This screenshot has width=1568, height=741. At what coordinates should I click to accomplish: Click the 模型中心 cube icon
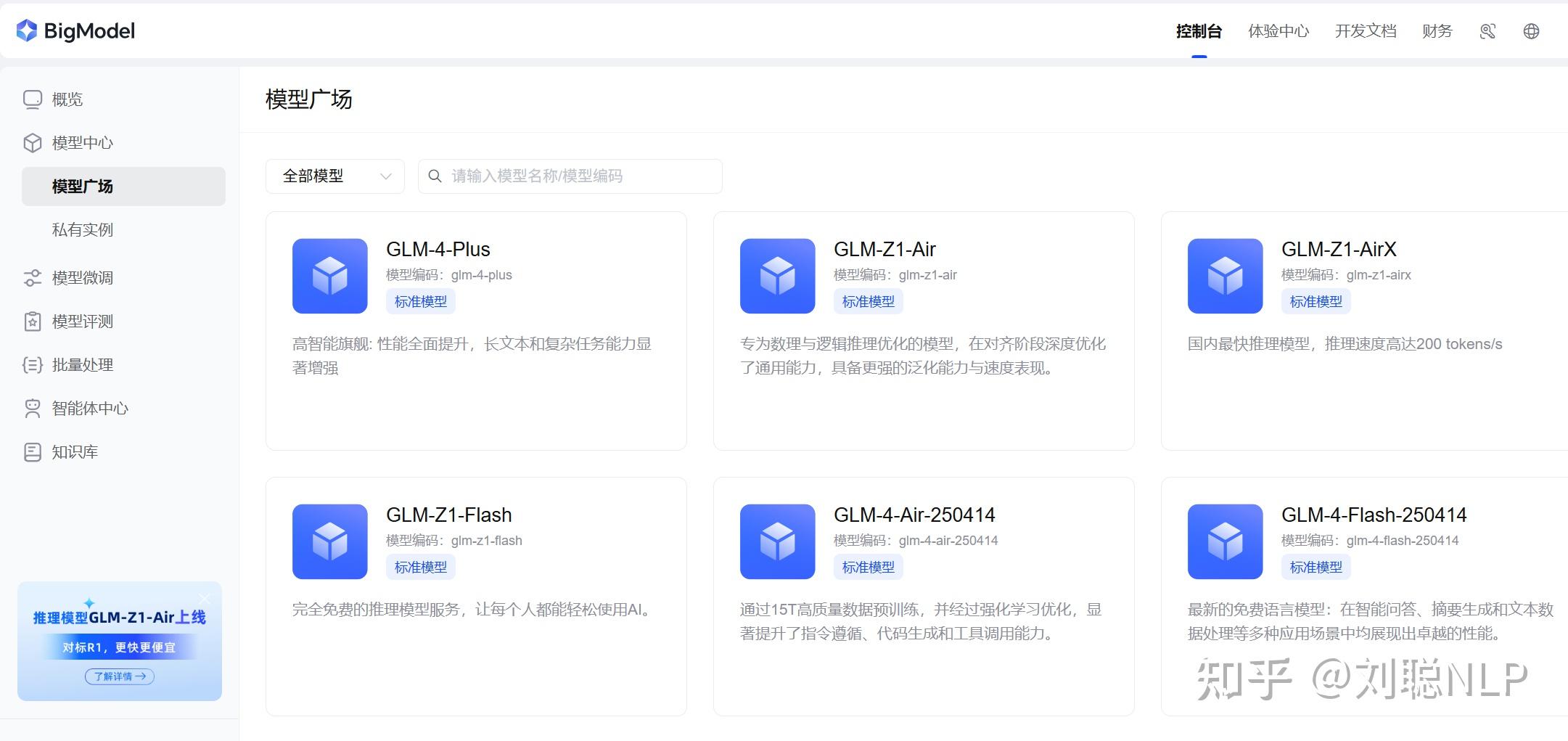[33, 143]
